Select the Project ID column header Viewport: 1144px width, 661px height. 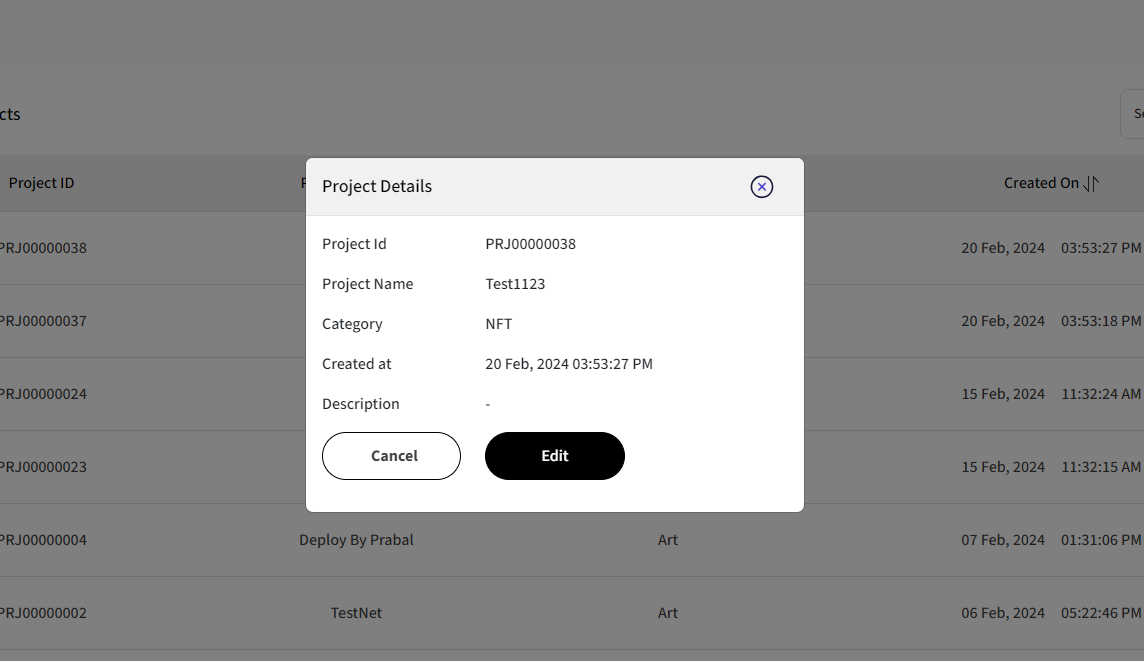point(42,183)
